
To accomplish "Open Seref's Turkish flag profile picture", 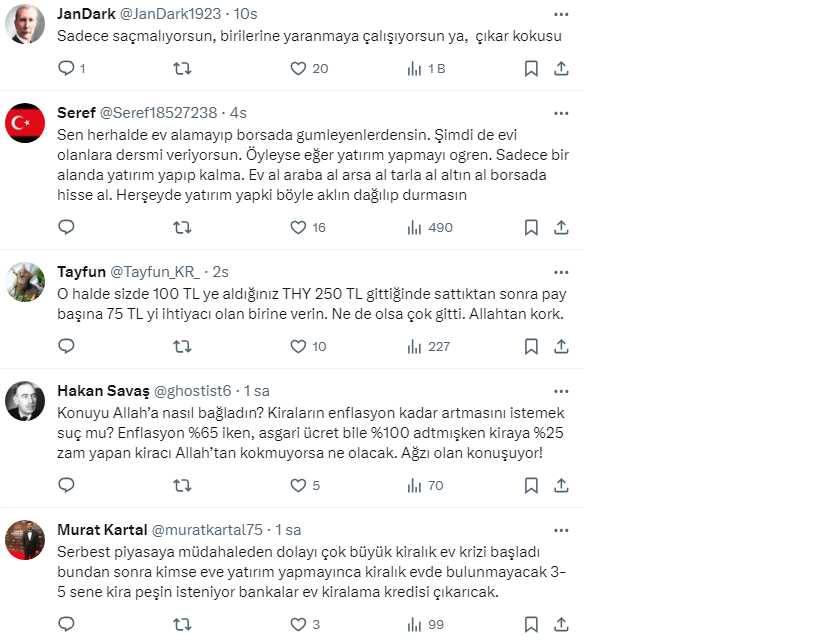I will pos(25,123).
